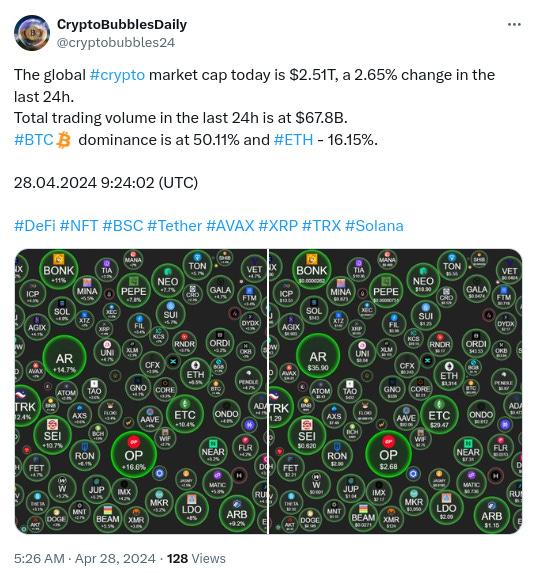
Task: Open the #Solana hashtag
Action: pos(374,226)
